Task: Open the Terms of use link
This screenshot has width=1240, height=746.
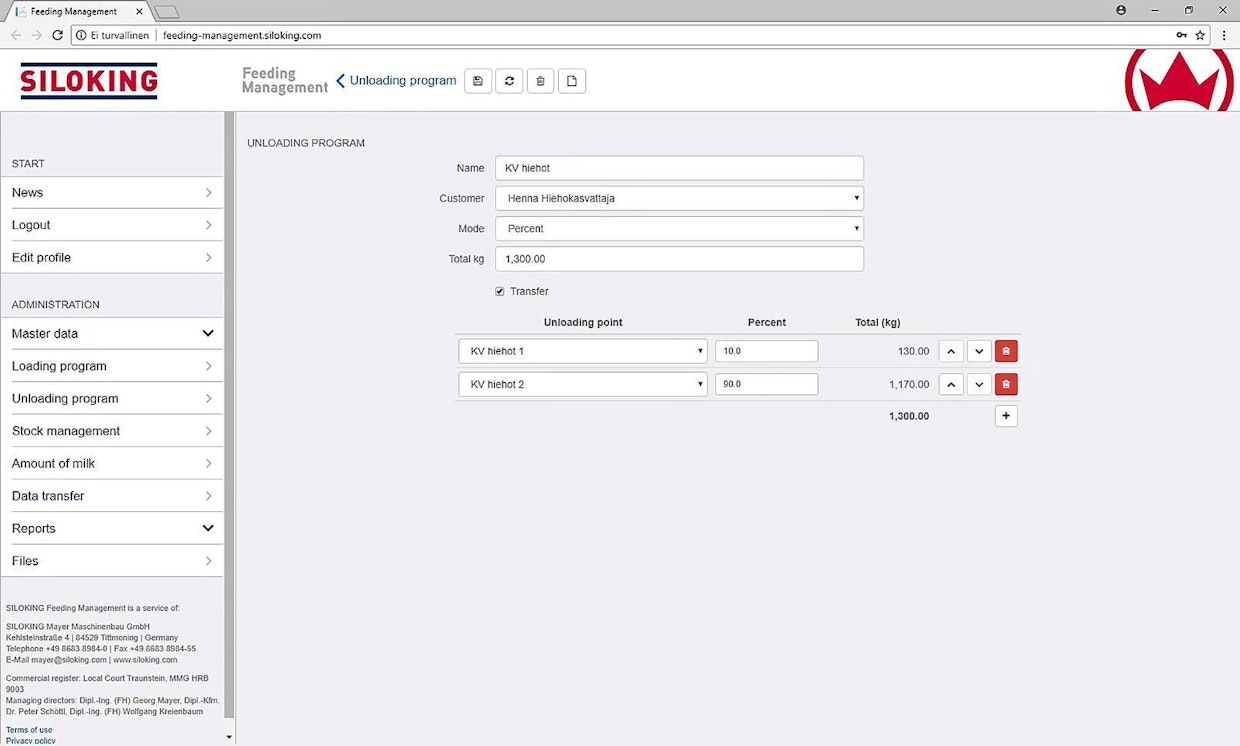Action: pos(29,730)
